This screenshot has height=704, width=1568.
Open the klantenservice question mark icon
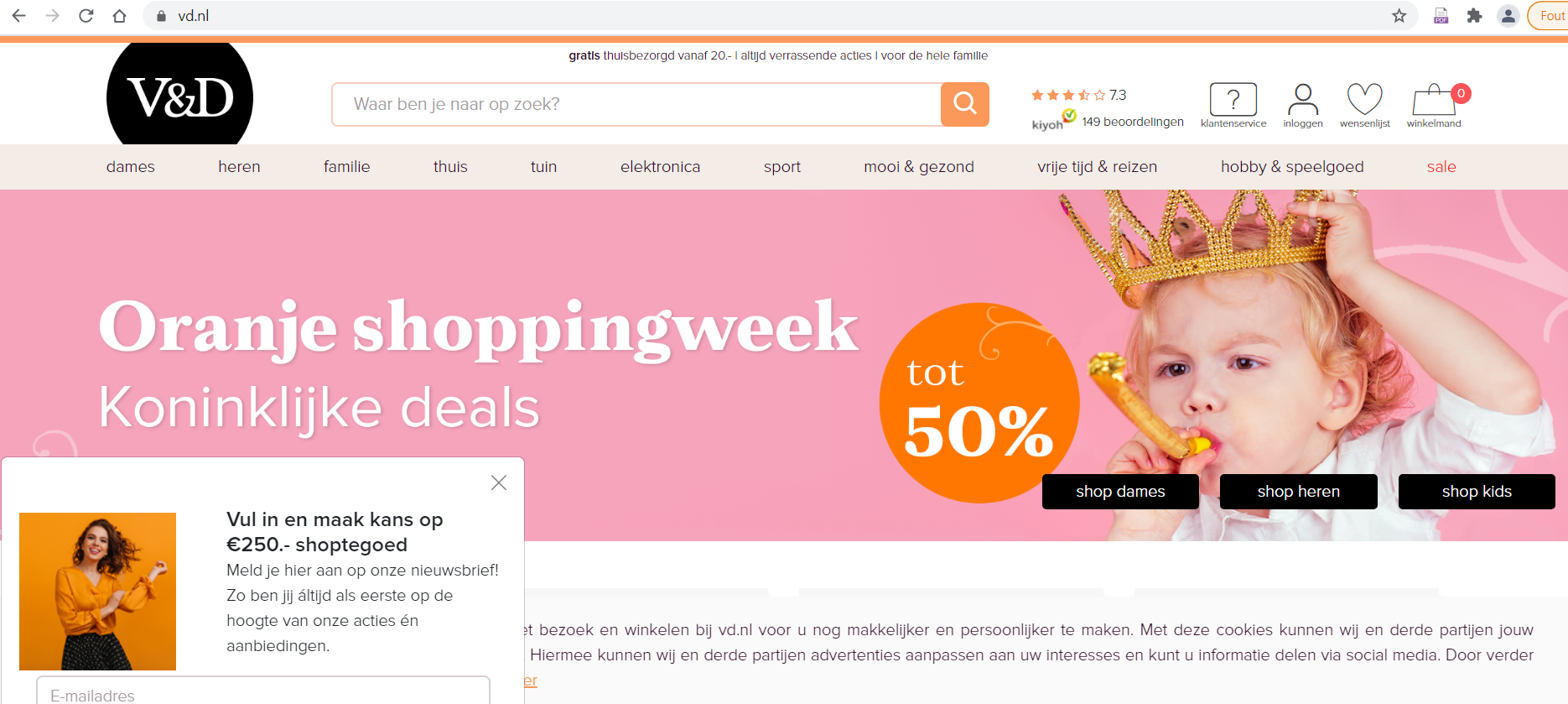[x=1233, y=99]
